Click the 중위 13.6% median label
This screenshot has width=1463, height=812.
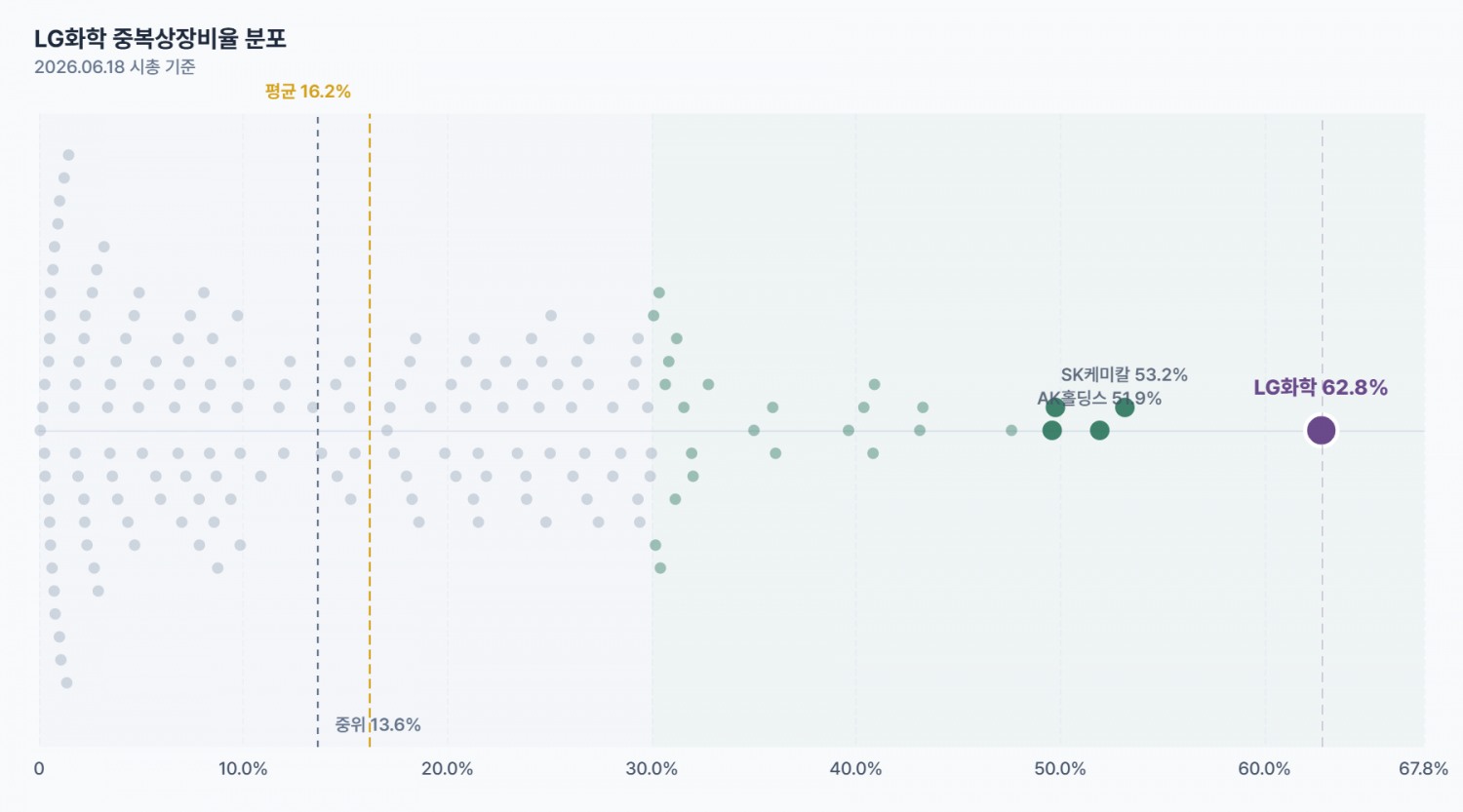pos(377,724)
